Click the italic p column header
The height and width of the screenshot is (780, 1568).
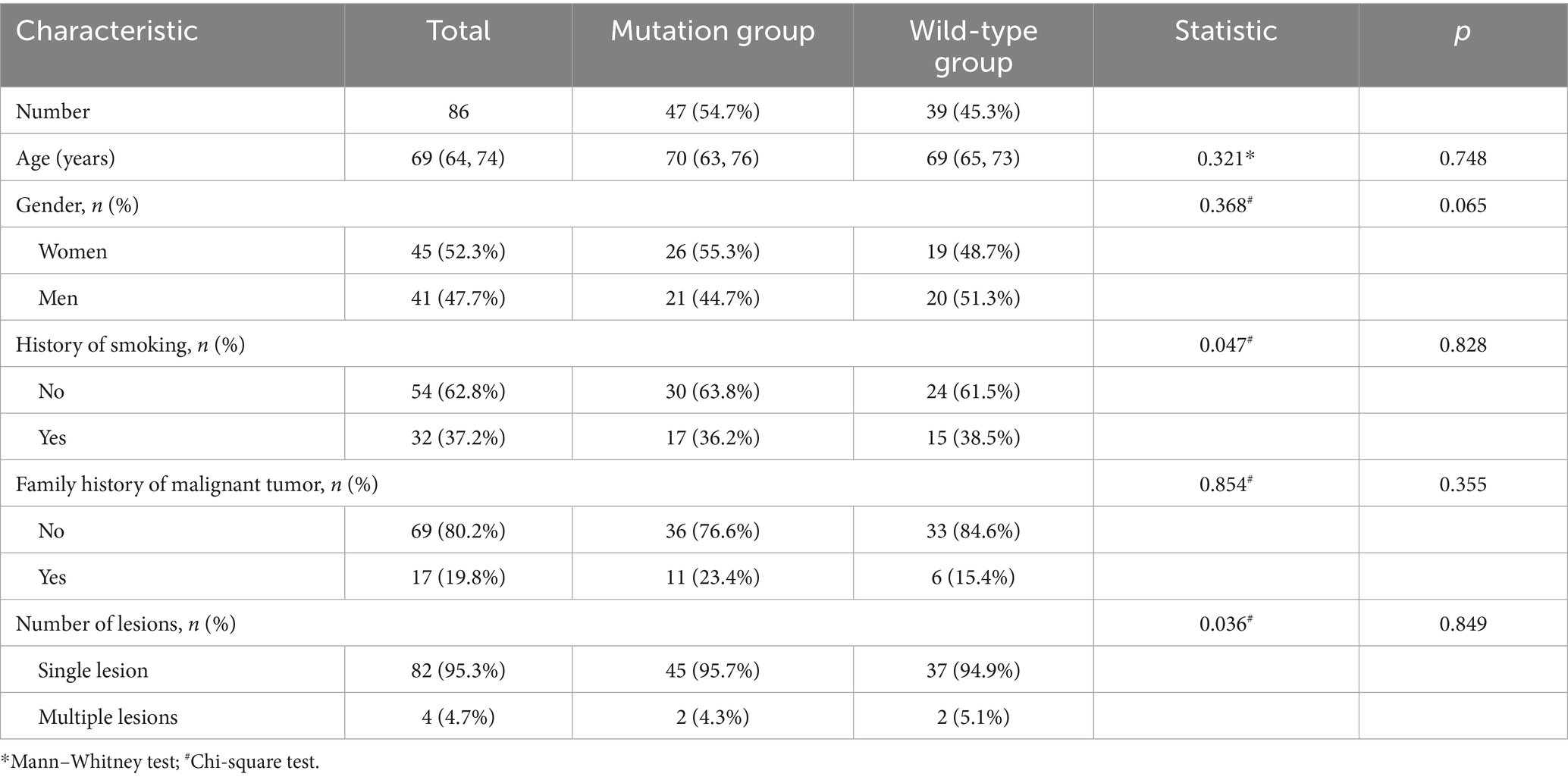[1462, 31]
